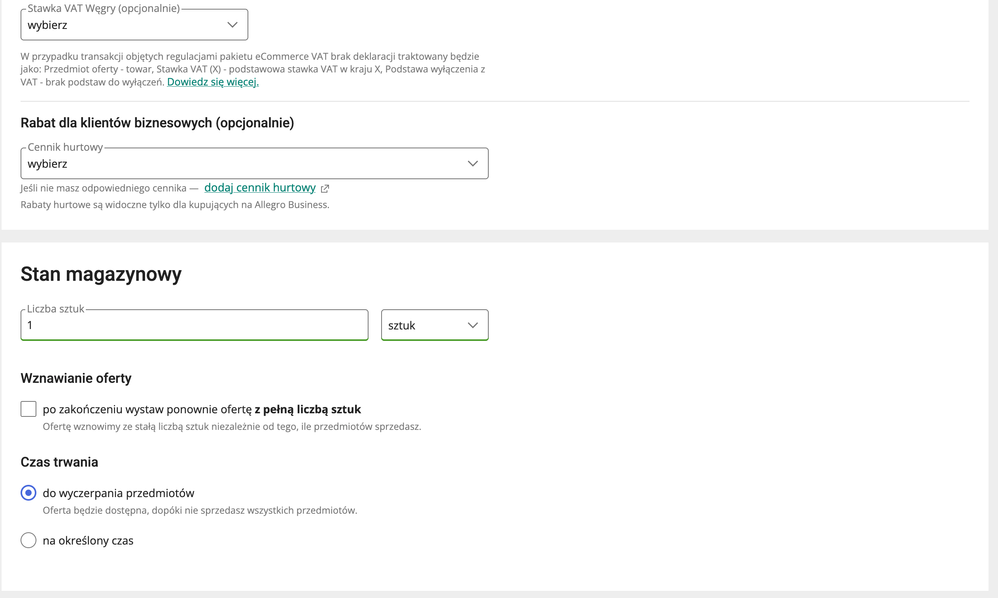Screen dimensions: 998x598
Task: Open the sztuk unit dropdown
Action: tap(434, 326)
